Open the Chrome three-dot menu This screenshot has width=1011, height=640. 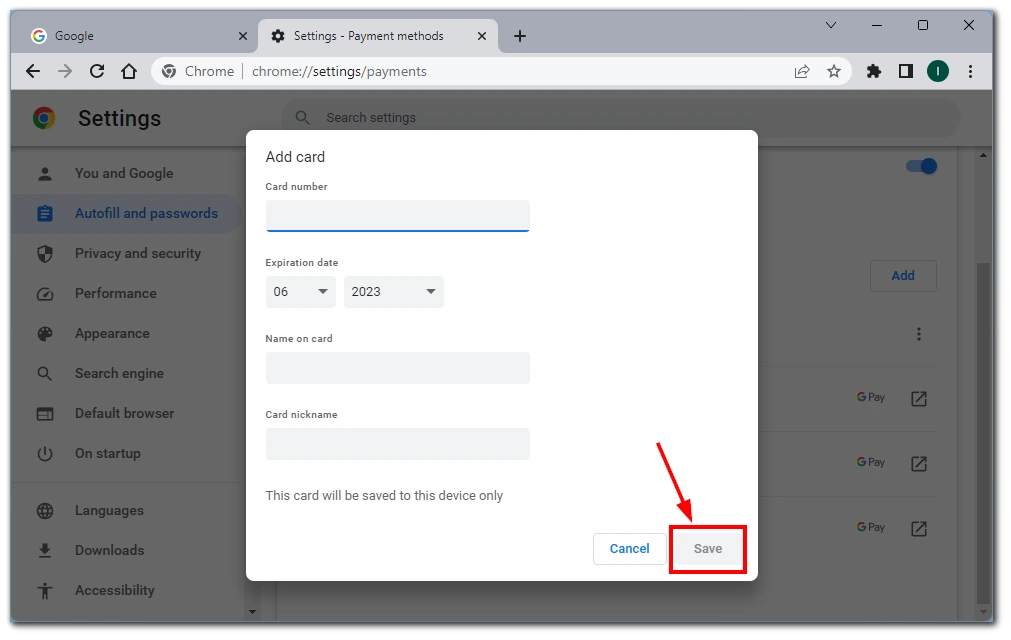pyautogui.click(x=970, y=72)
